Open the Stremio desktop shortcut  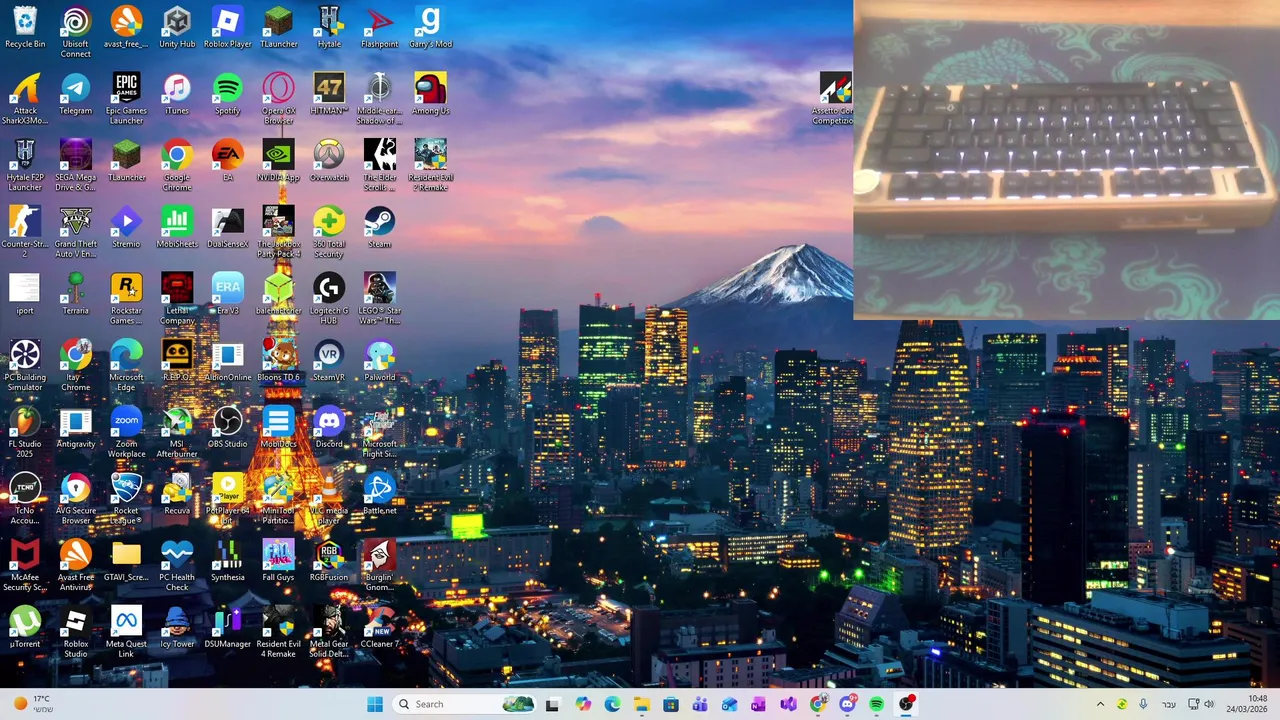pyautogui.click(x=126, y=228)
